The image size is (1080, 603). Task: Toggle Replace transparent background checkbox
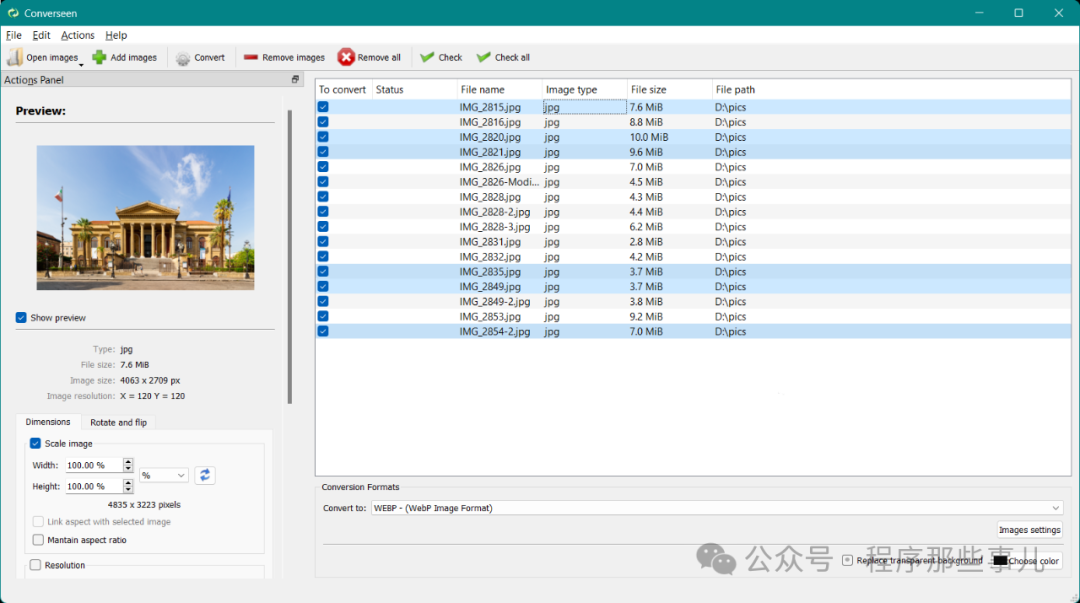point(848,560)
